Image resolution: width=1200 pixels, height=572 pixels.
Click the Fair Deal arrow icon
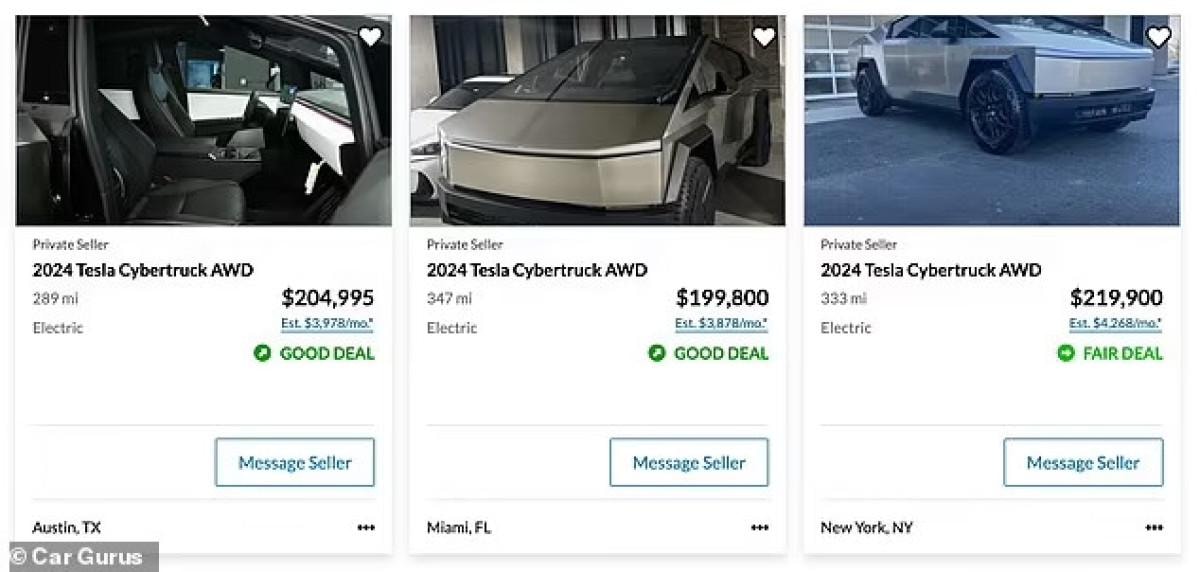[1066, 353]
